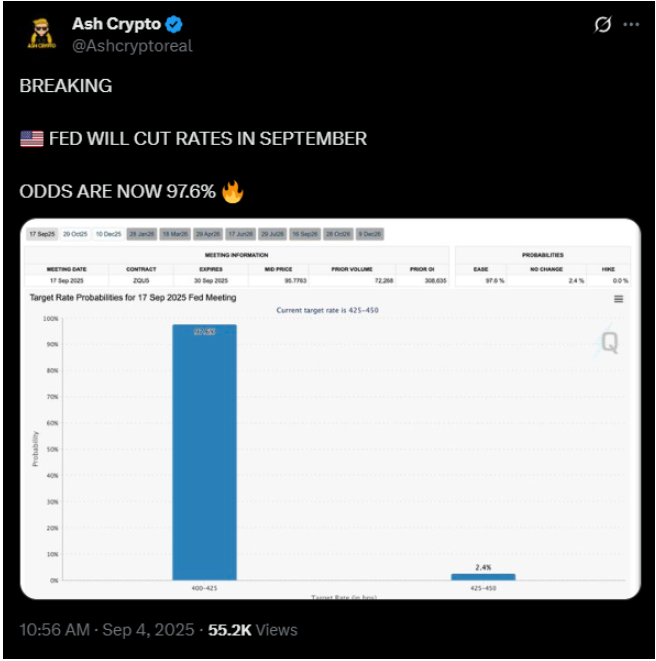Screen dimensions: 656x661
Task: Open the three-dot more options menu
Action: 630,25
